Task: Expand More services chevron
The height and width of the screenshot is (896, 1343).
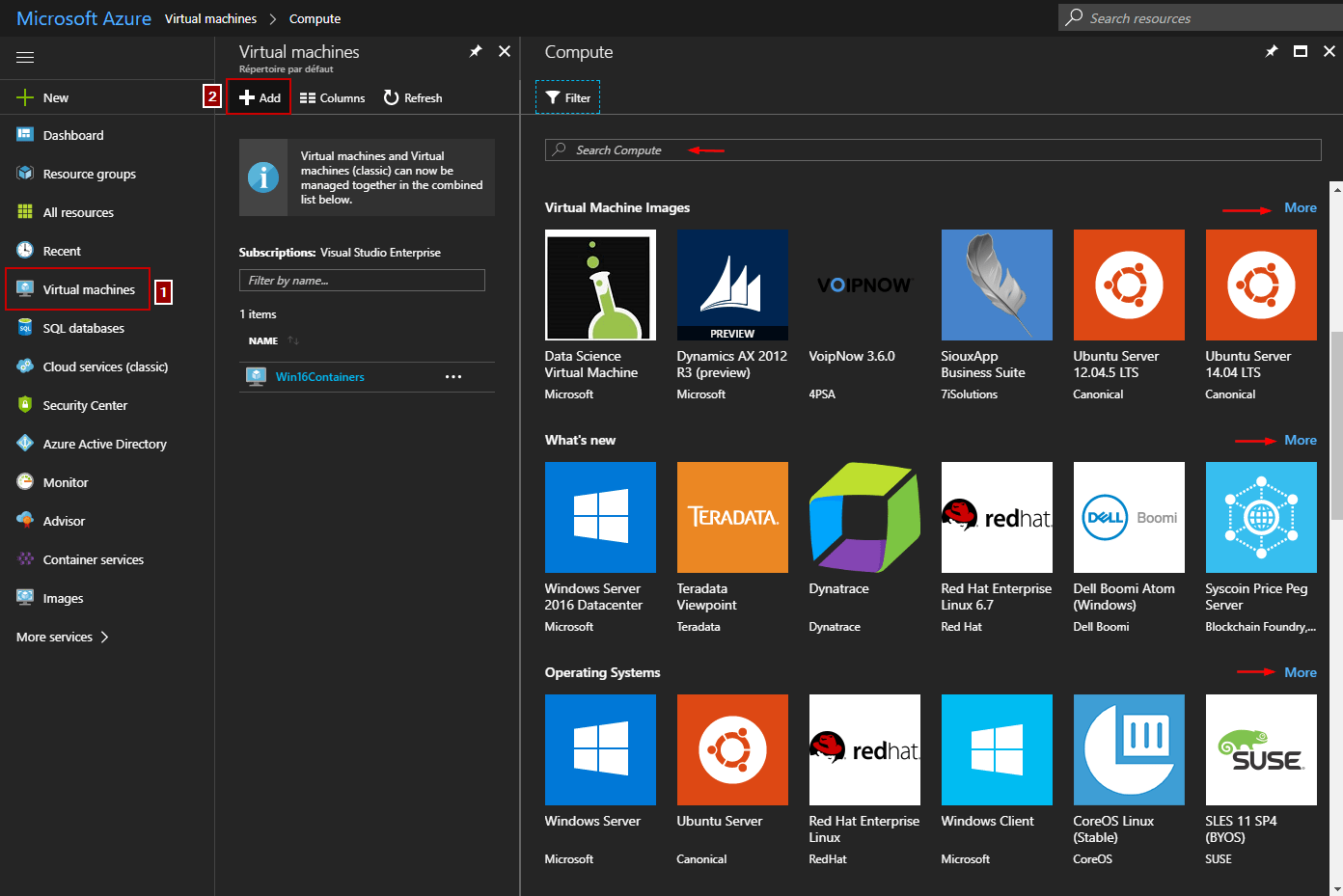Action: (104, 637)
